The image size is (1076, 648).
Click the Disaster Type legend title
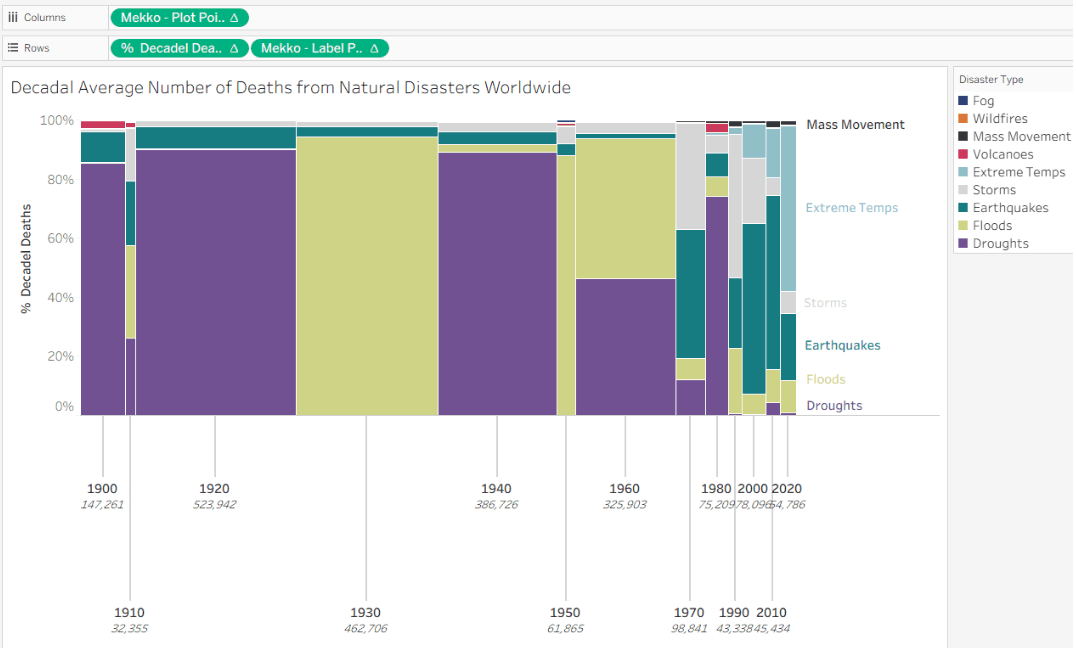[x=991, y=79]
